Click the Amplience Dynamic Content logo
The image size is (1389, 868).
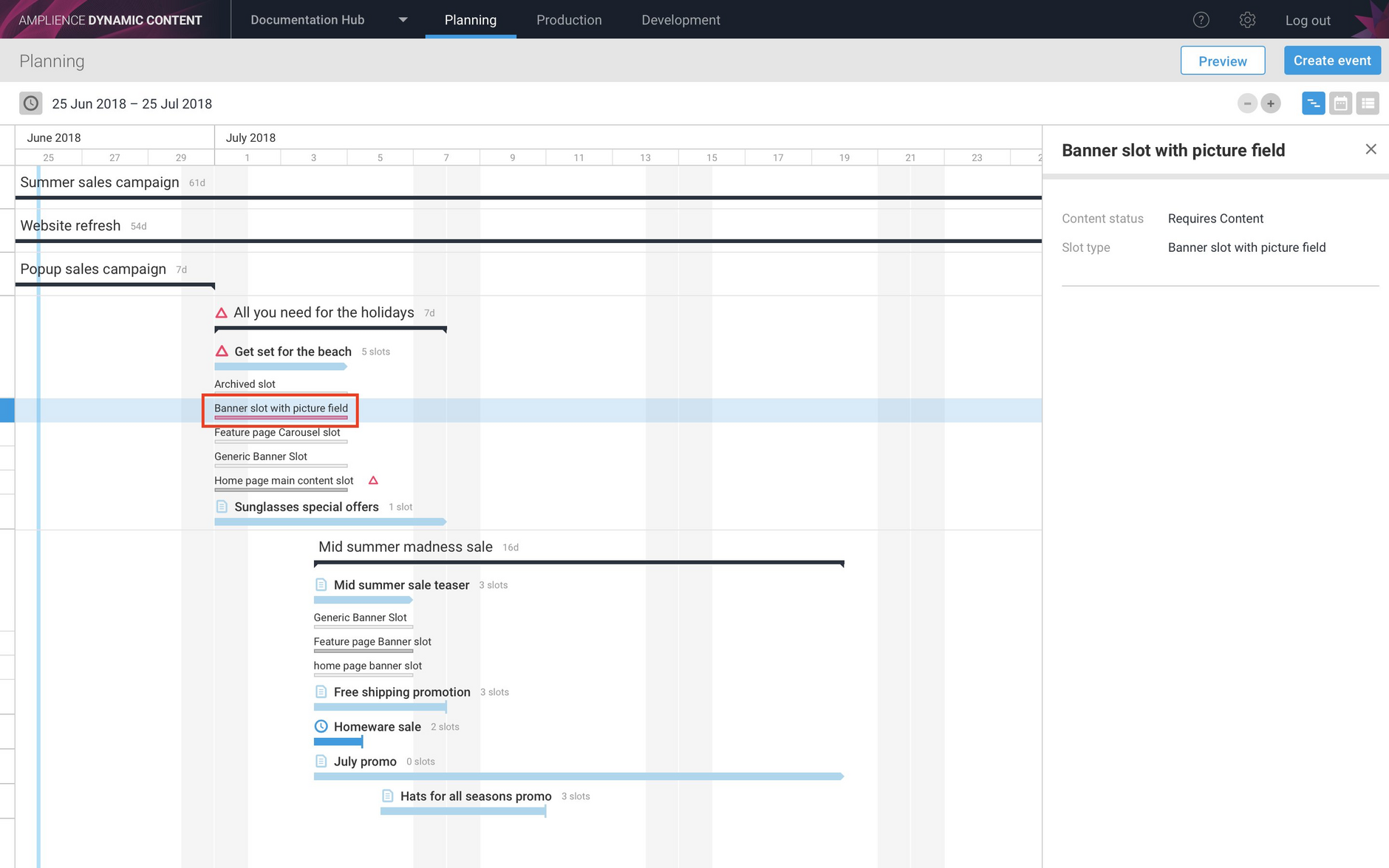pos(110,20)
